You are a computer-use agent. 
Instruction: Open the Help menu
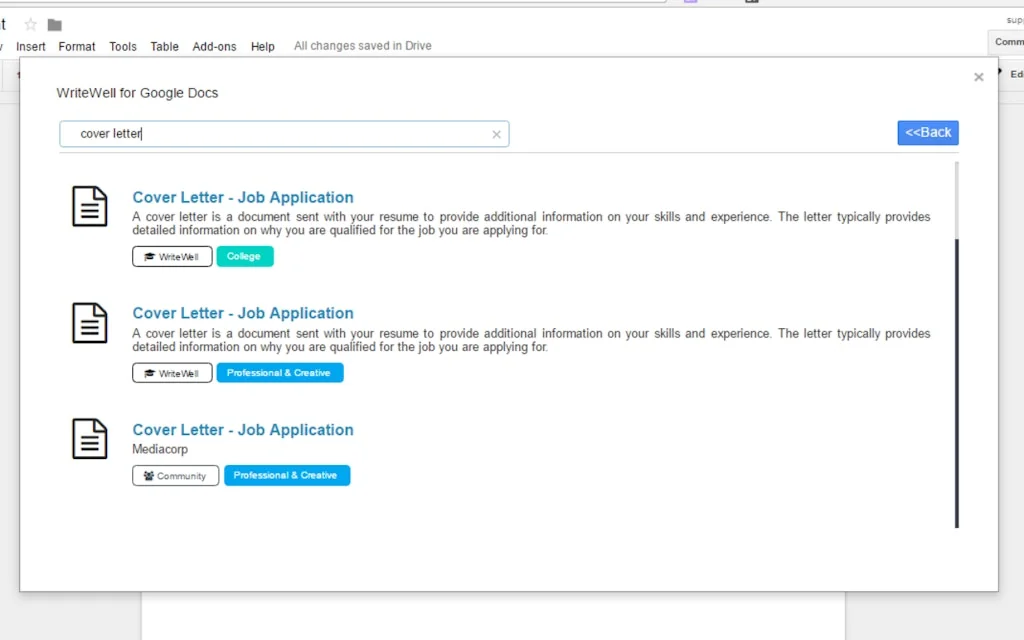[262, 46]
